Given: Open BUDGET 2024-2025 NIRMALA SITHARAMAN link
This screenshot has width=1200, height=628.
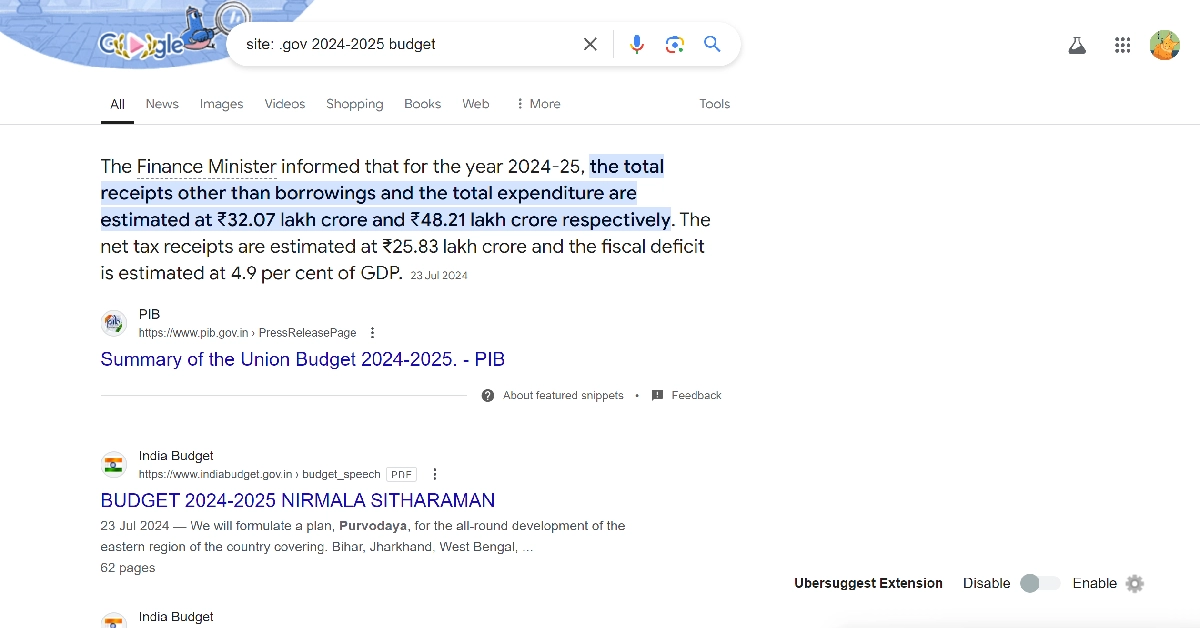Looking at the screenshot, I should (297, 500).
